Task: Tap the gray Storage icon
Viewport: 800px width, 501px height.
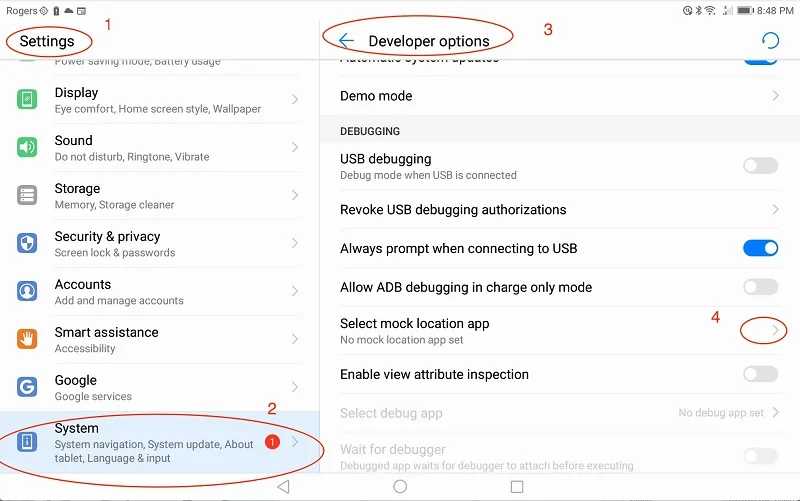Action: point(27,195)
